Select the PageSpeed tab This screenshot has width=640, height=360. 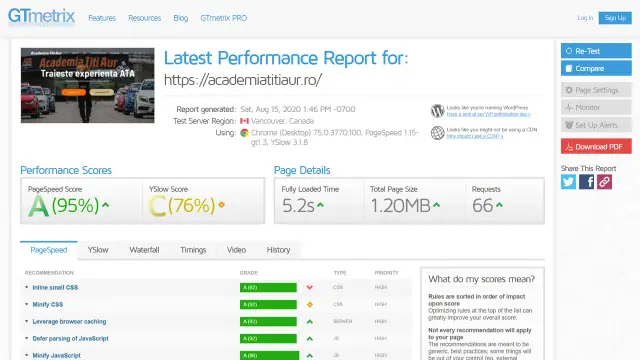[49, 250]
